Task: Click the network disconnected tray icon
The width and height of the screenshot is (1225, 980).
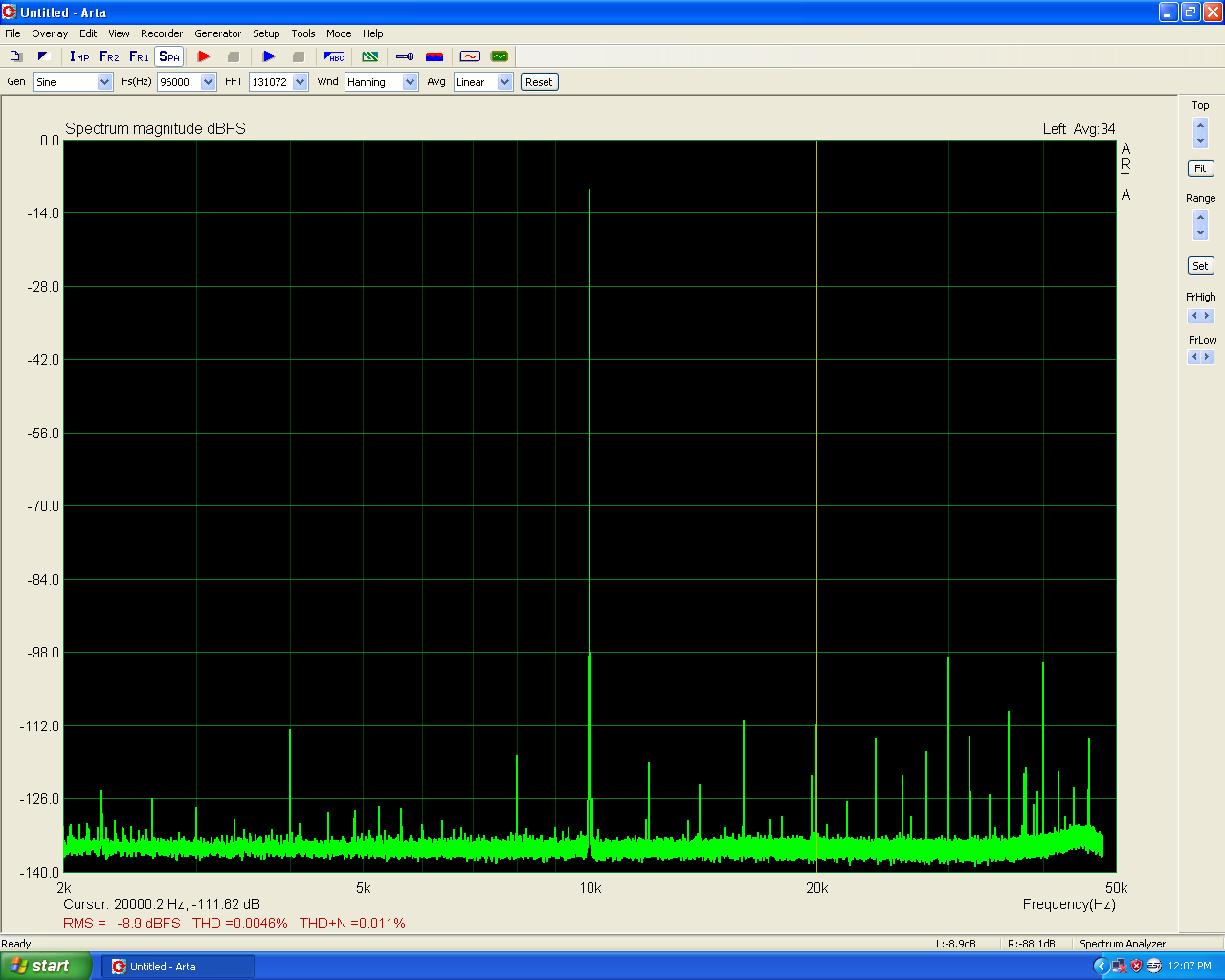Action: [x=1119, y=967]
